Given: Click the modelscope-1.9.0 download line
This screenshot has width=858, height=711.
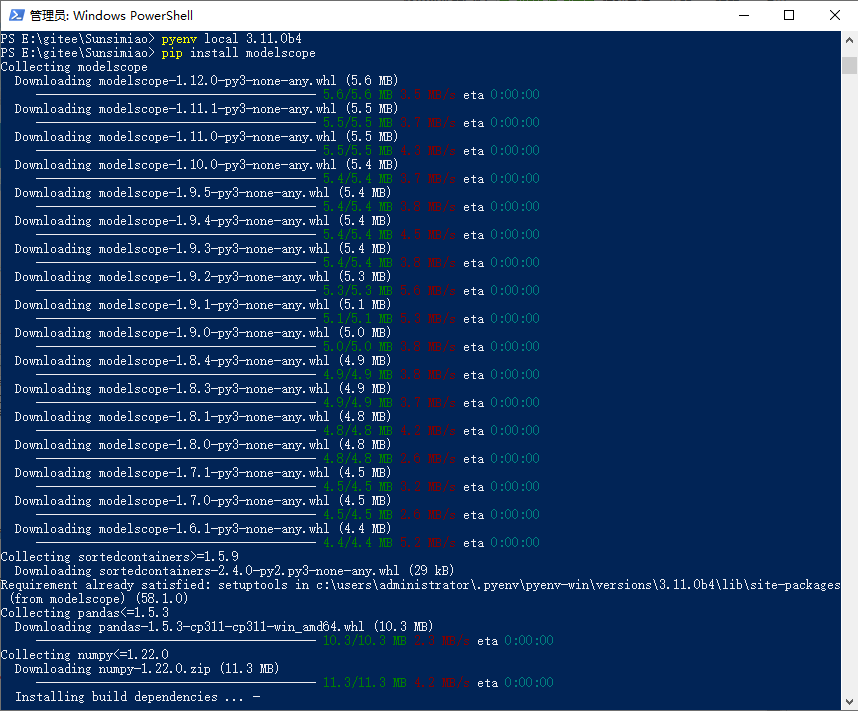Looking at the screenshot, I should tap(202, 333).
